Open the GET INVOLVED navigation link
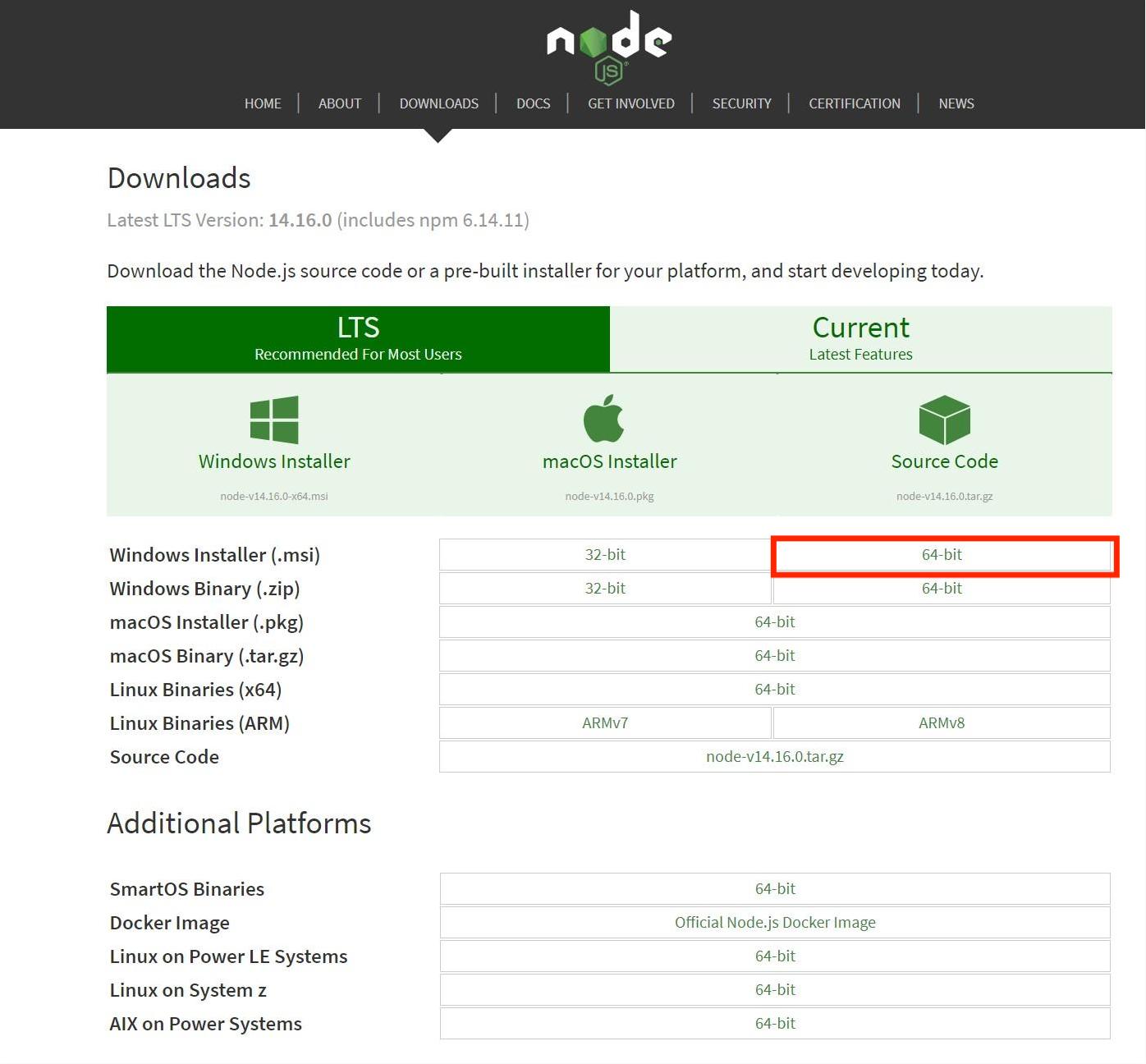The height and width of the screenshot is (1064, 1146). [x=630, y=103]
